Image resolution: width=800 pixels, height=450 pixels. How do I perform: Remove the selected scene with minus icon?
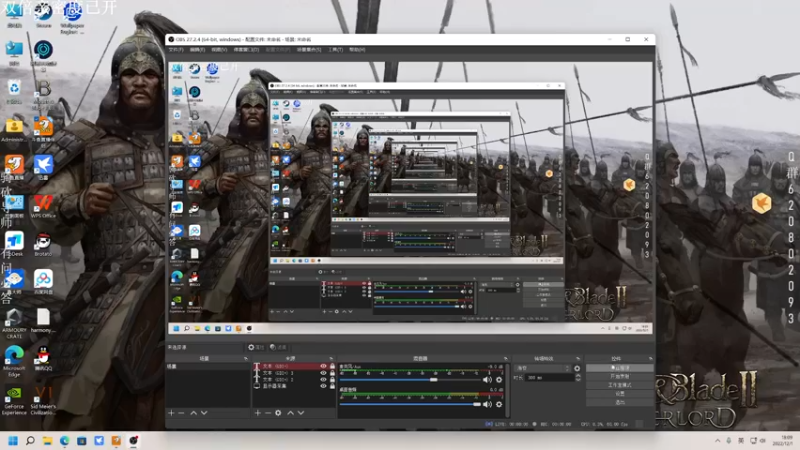pos(181,413)
